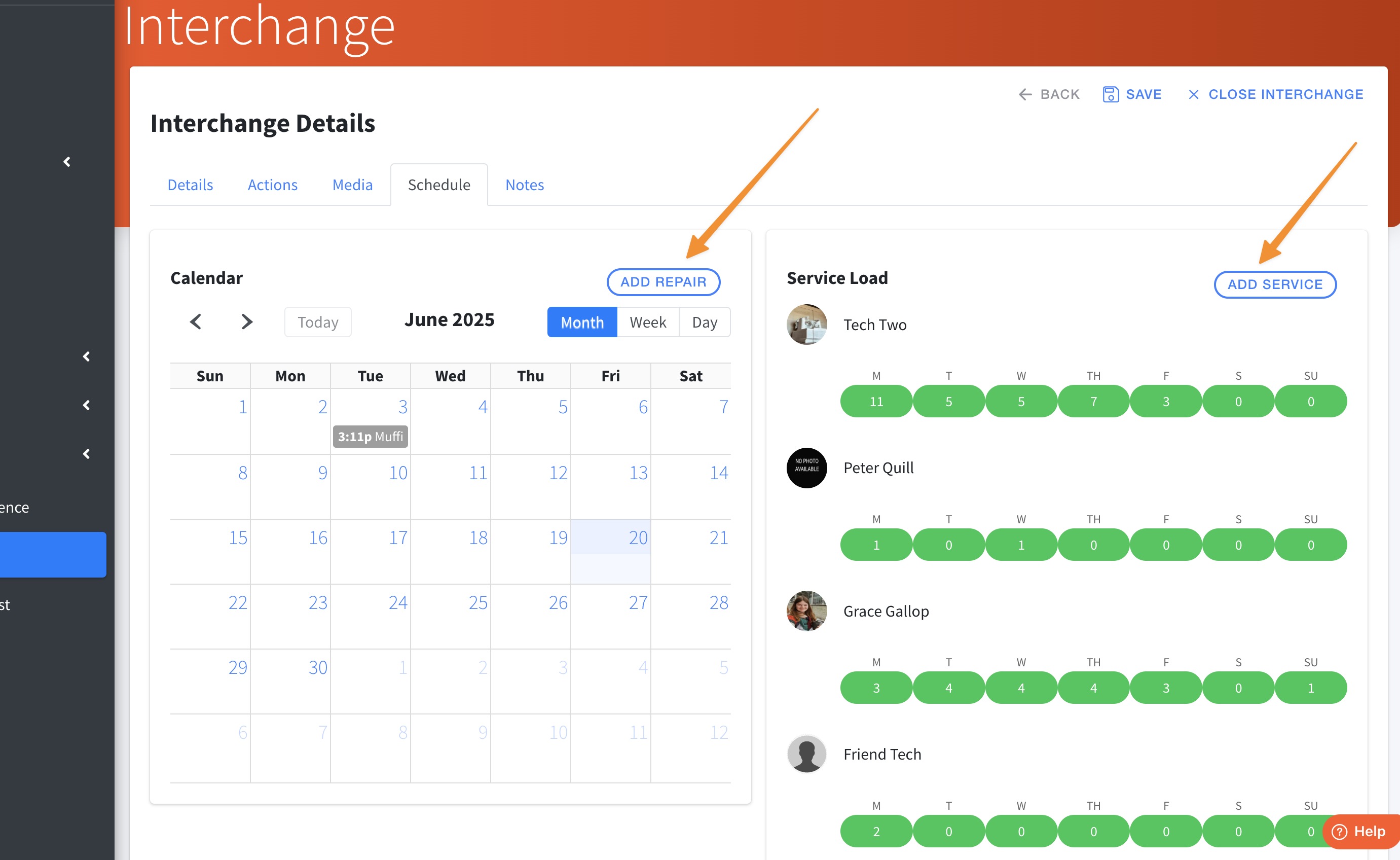This screenshot has width=1400, height=860.
Task: Go to previous month in calendar
Action: pyautogui.click(x=196, y=322)
